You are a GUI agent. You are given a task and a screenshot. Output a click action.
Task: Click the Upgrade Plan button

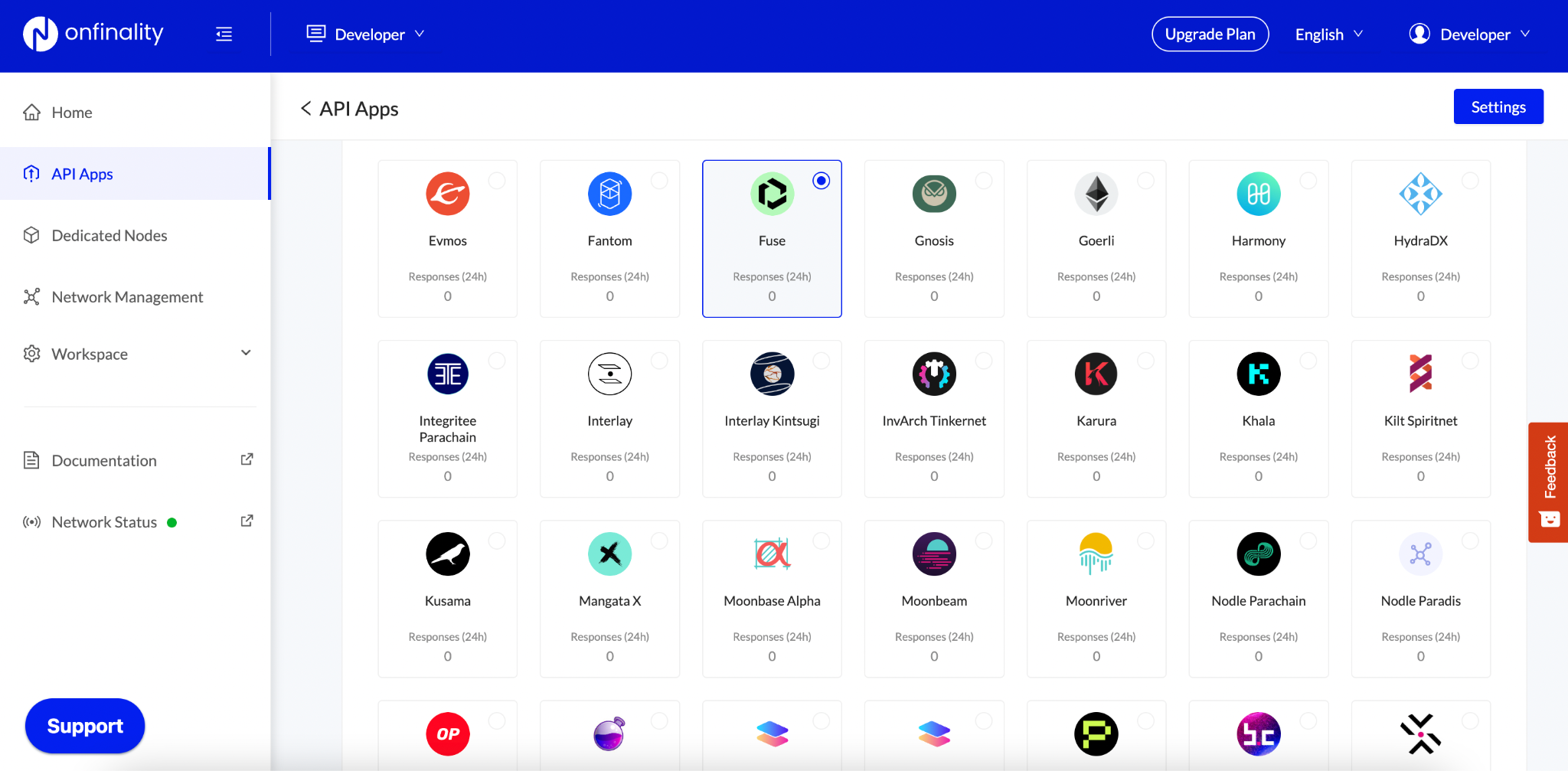pyautogui.click(x=1210, y=34)
